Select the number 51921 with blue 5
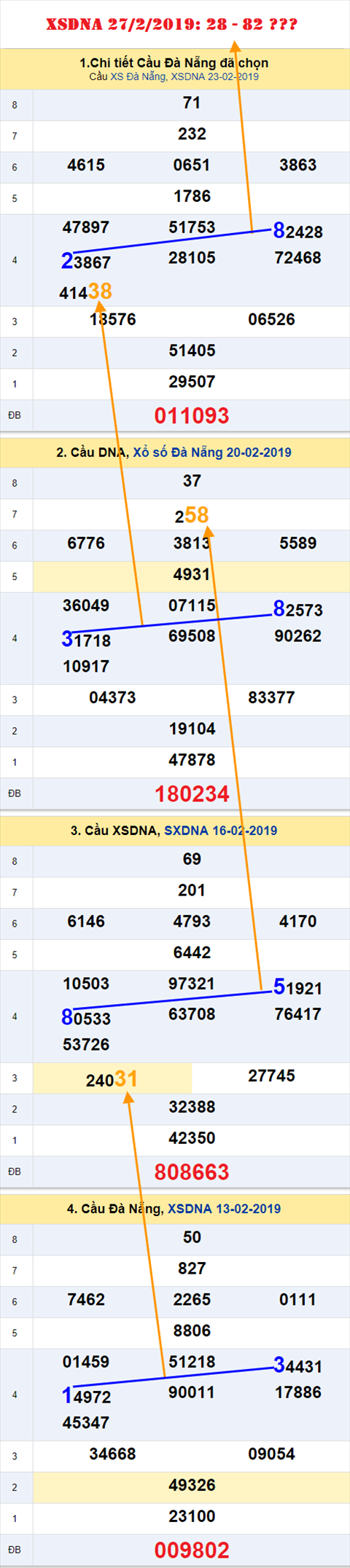 pyautogui.click(x=297, y=987)
